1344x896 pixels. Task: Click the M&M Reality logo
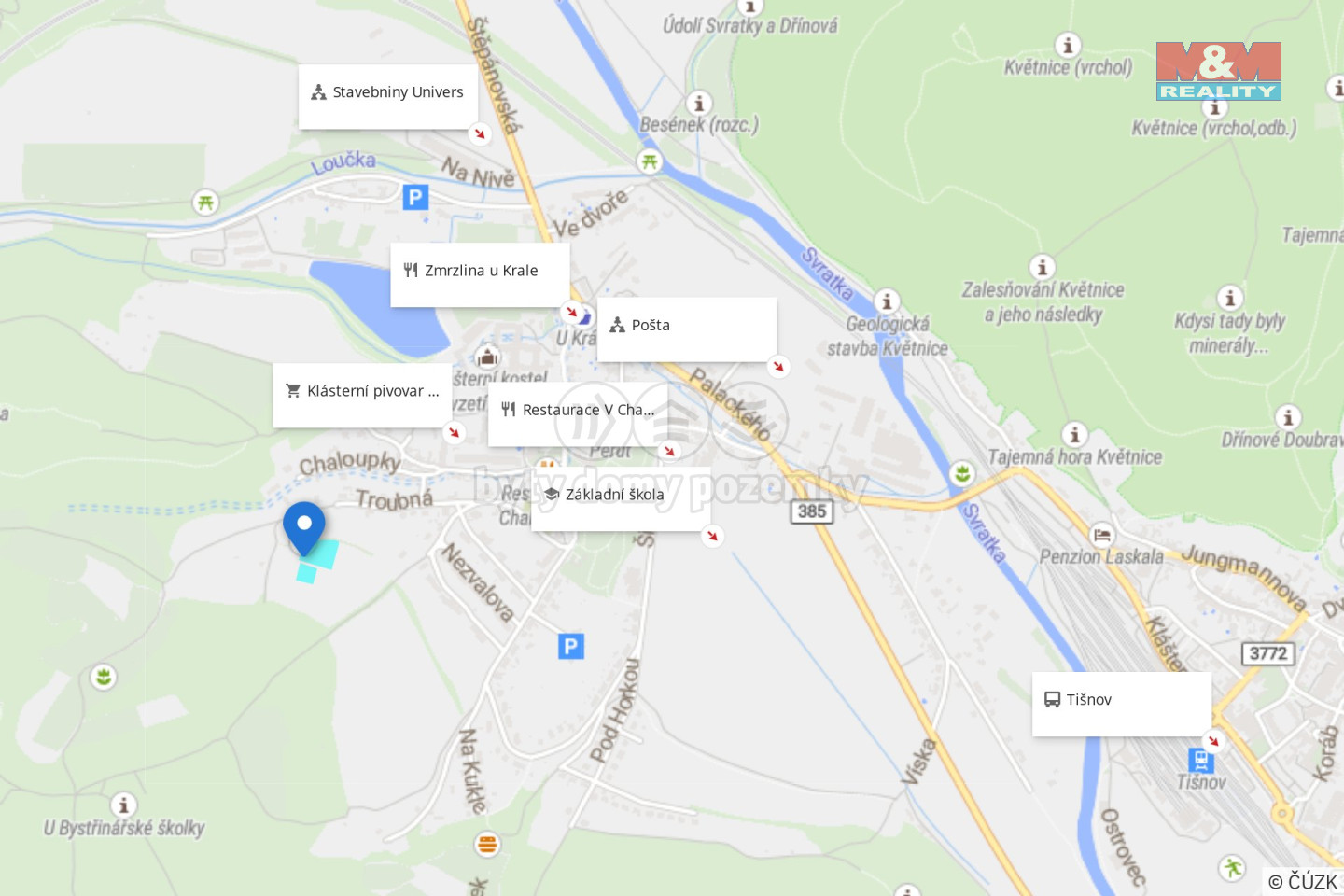(1219, 71)
